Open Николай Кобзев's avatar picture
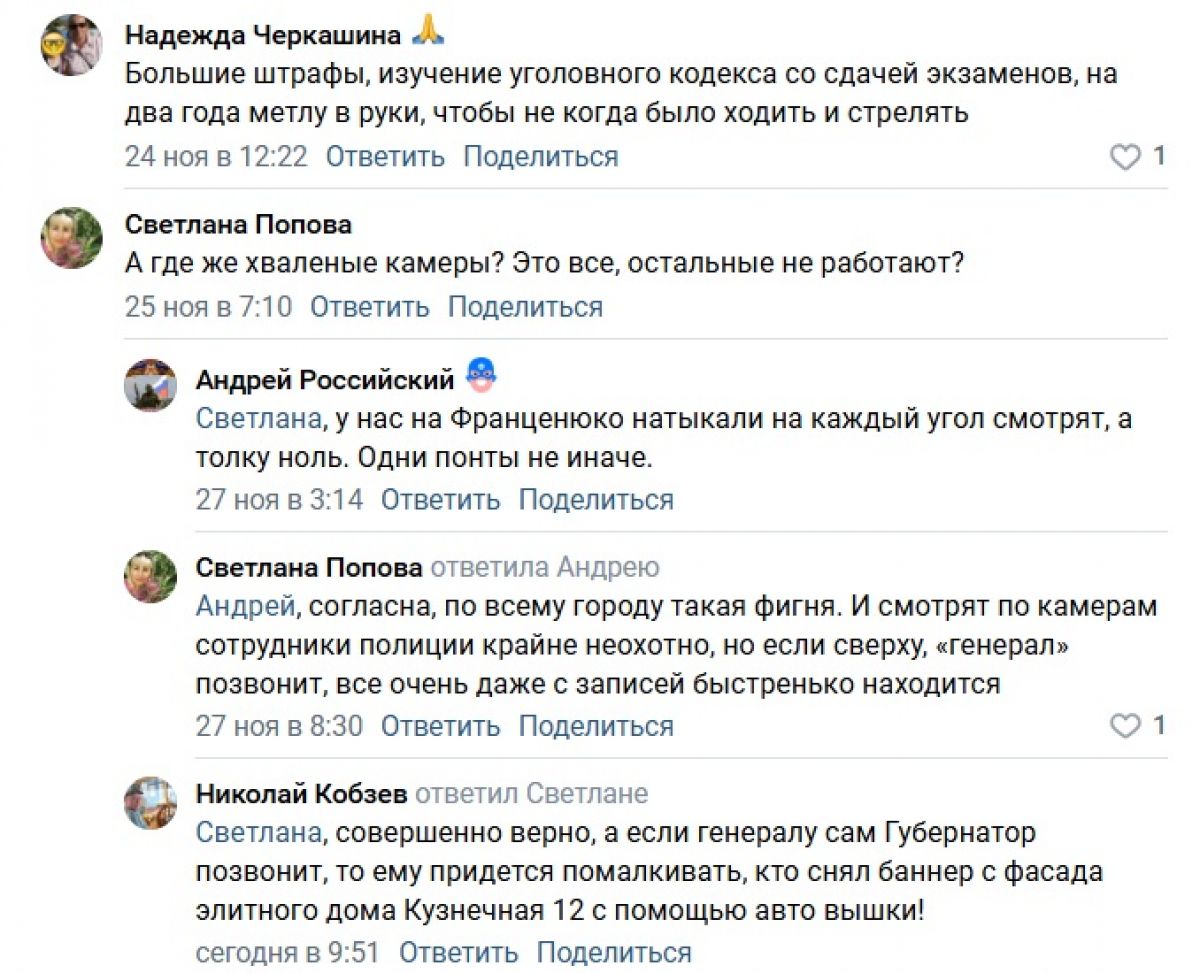This screenshot has height=973, width=1200. pos(150,801)
